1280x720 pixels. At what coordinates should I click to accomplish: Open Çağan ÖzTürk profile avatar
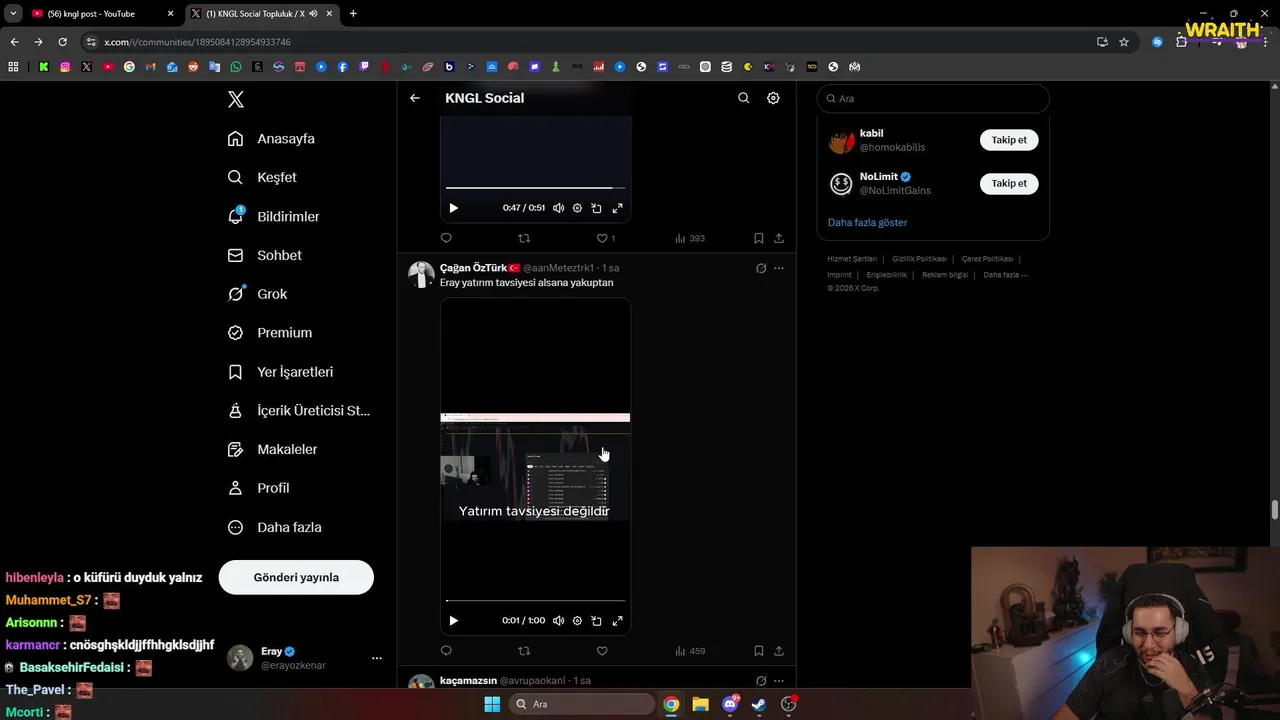click(421, 274)
